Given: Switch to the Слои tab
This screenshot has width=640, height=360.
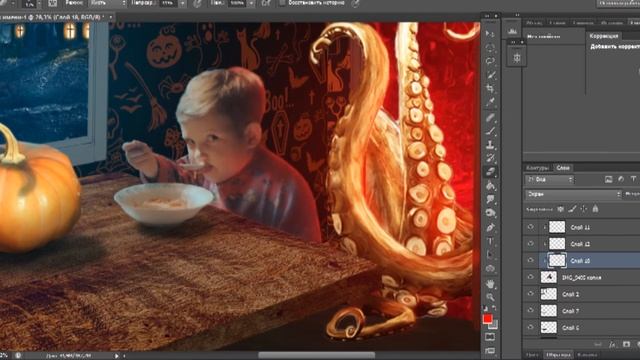Looking at the screenshot, I should point(563,168).
